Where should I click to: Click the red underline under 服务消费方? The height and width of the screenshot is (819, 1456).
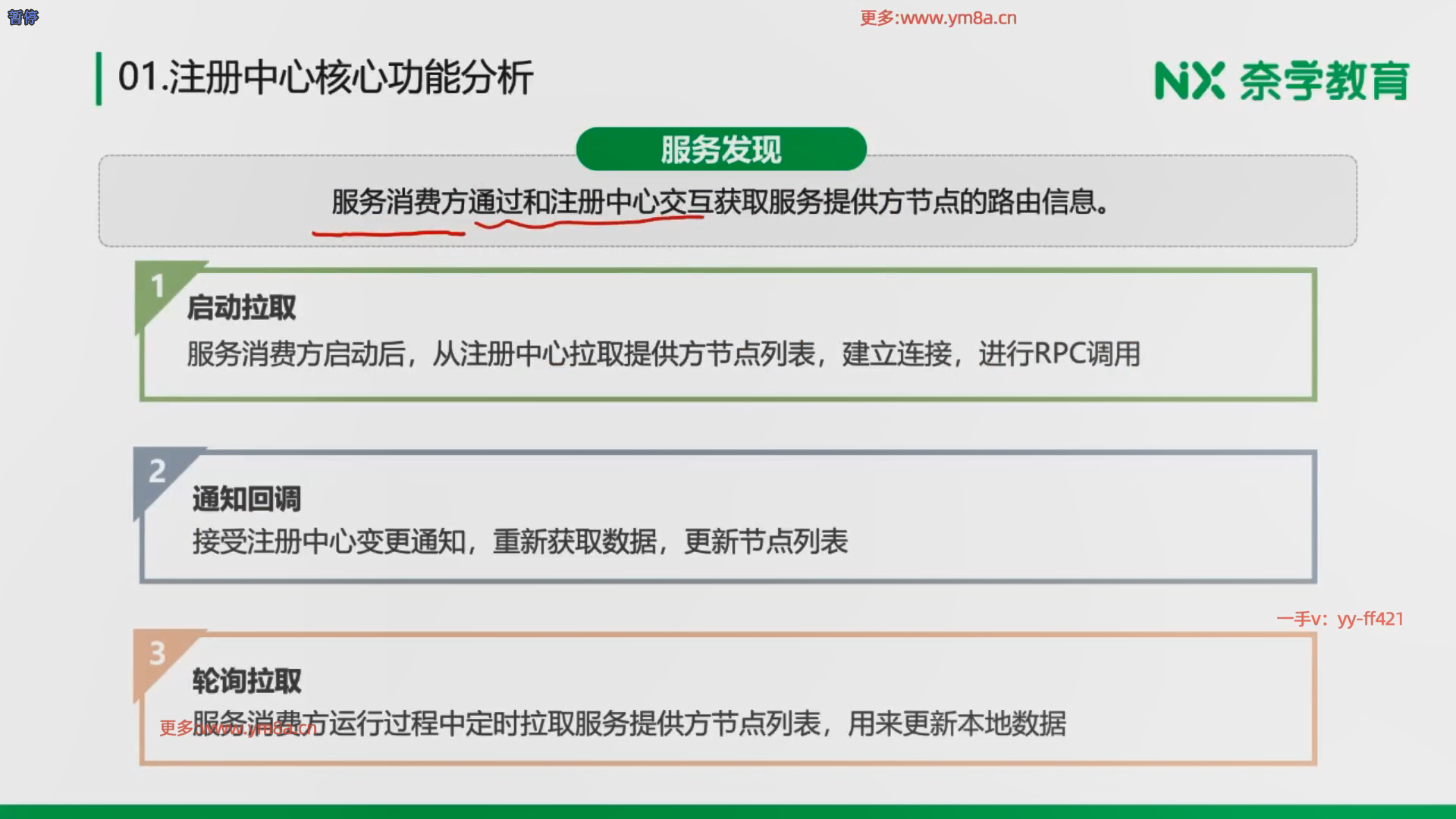(x=388, y=234)
